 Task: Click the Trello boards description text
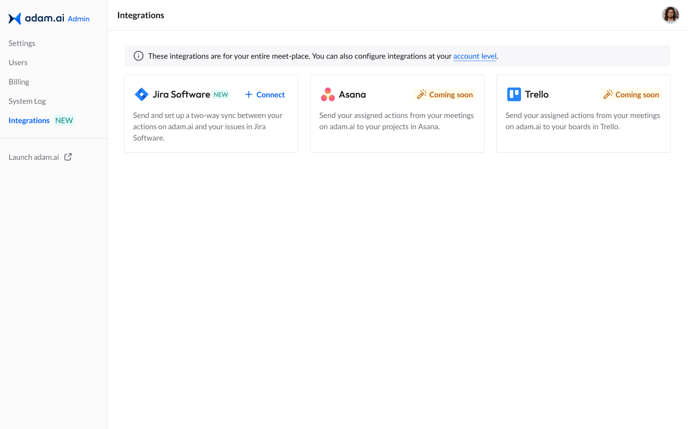[x=583, y=121]
